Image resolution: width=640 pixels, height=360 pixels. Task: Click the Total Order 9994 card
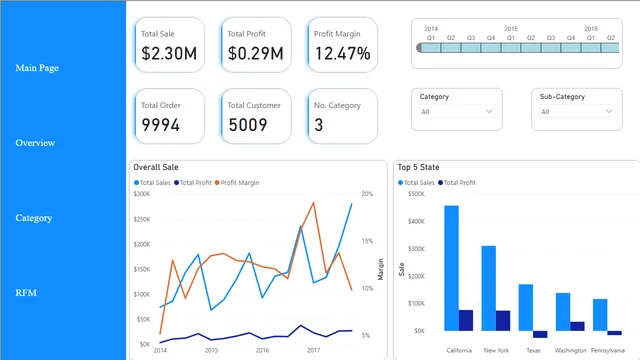169,116
